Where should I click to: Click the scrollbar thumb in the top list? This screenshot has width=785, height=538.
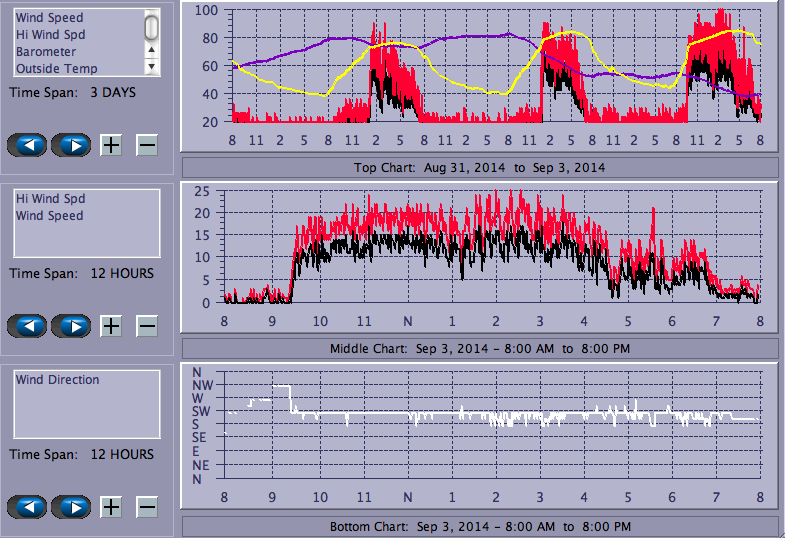(x=152, y=27)
